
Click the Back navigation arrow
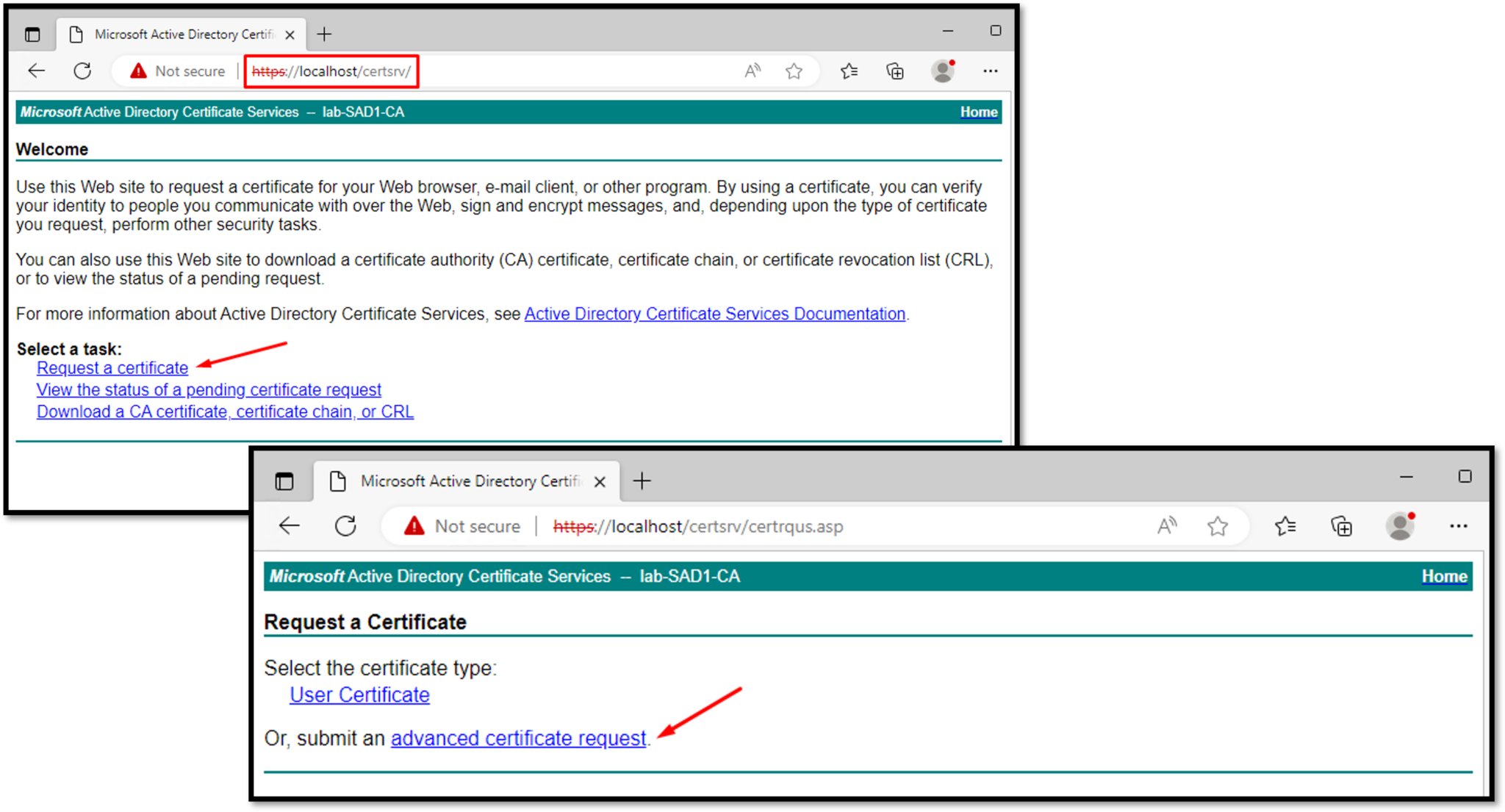coord(35,71)
